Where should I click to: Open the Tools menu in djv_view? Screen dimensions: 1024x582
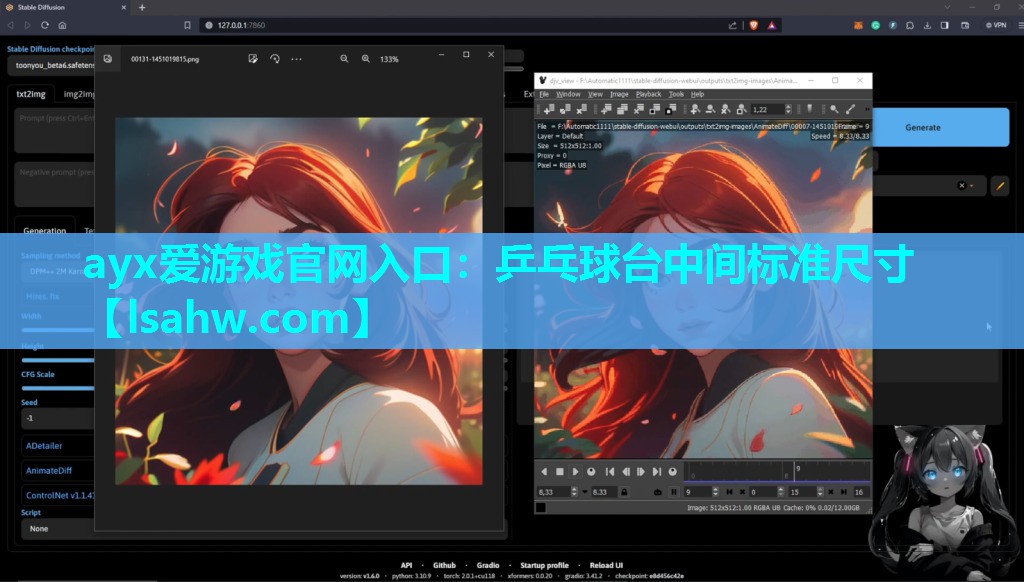tap(676, 94)
